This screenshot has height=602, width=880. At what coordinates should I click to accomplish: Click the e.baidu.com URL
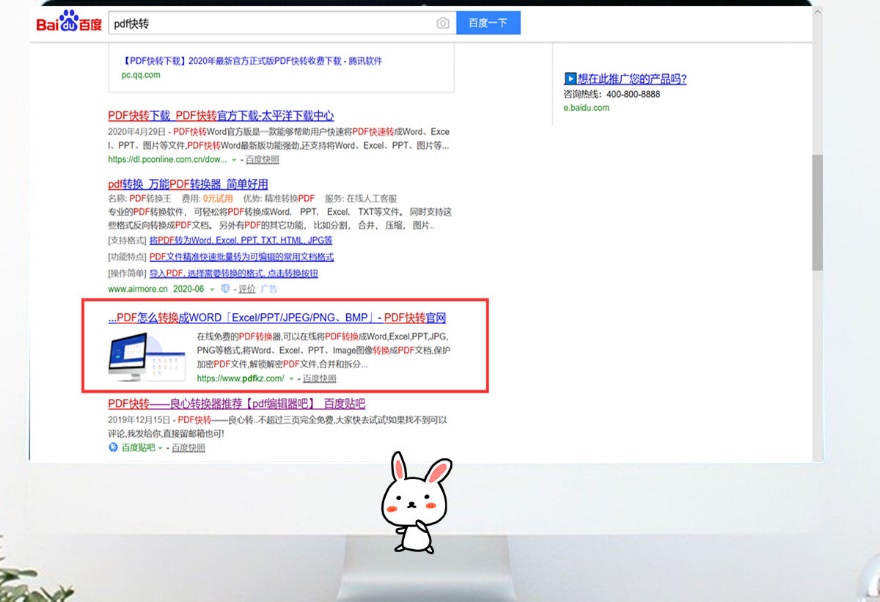pyautogui.click(x=586, y=108)
